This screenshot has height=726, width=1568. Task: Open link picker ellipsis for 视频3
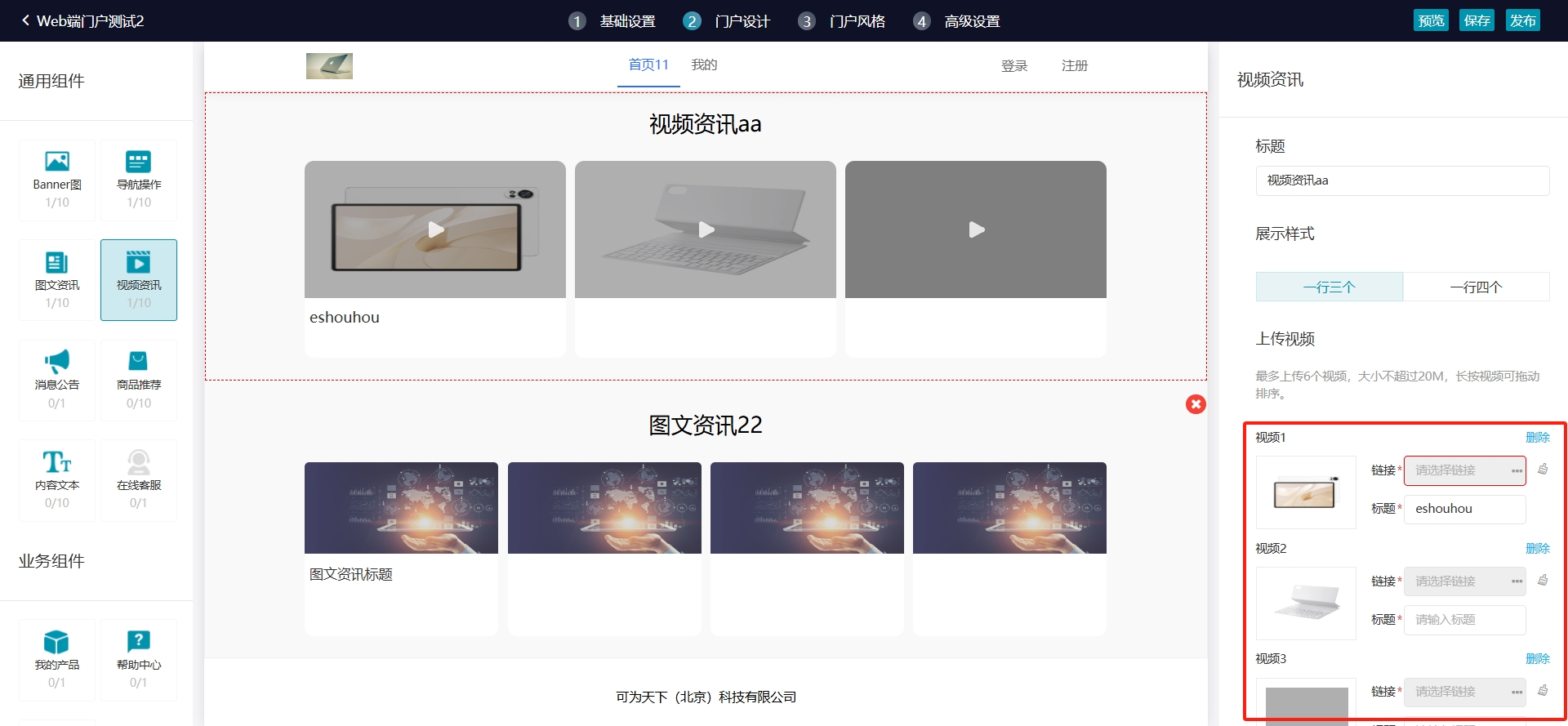pos(1517,692)
